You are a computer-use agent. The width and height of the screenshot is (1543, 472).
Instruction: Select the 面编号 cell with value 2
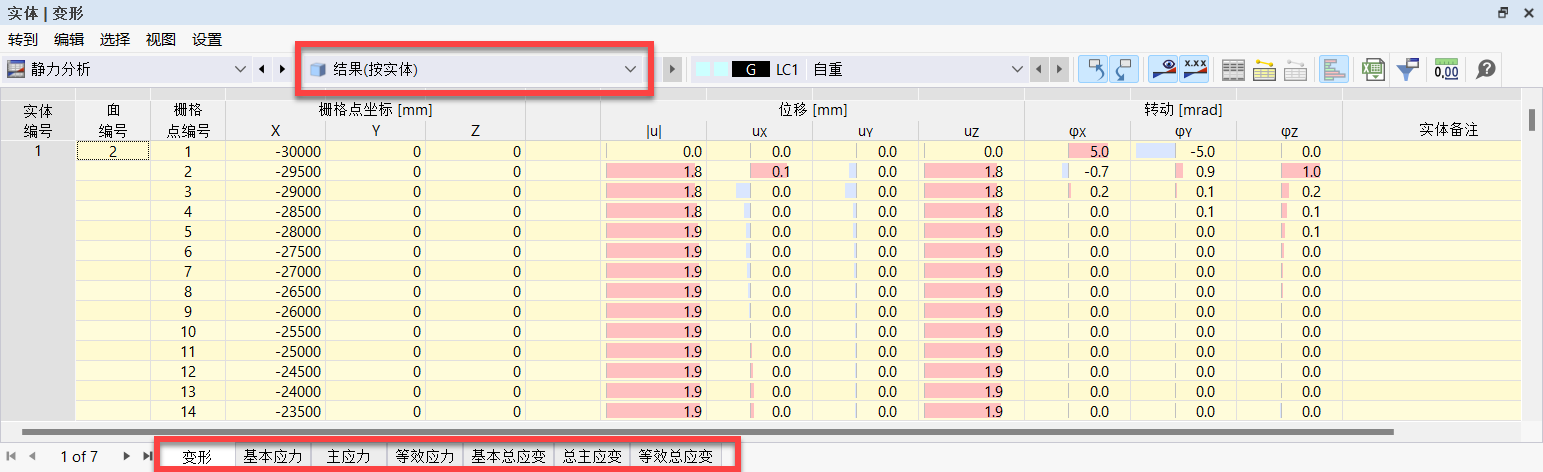113,151
